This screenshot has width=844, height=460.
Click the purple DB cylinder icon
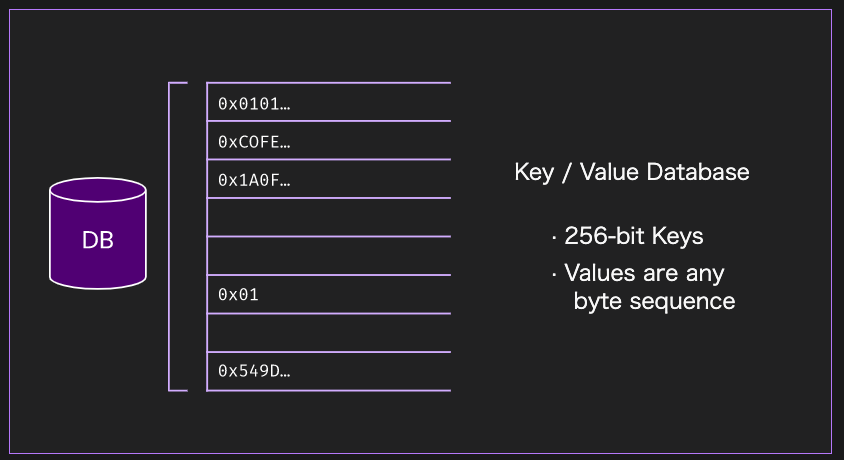[98, 233]
